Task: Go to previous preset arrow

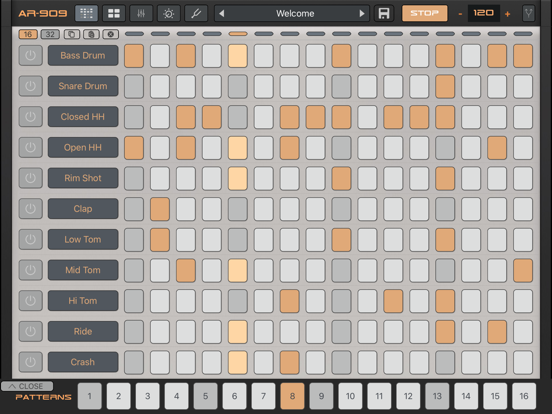Action: coord(221,14)
